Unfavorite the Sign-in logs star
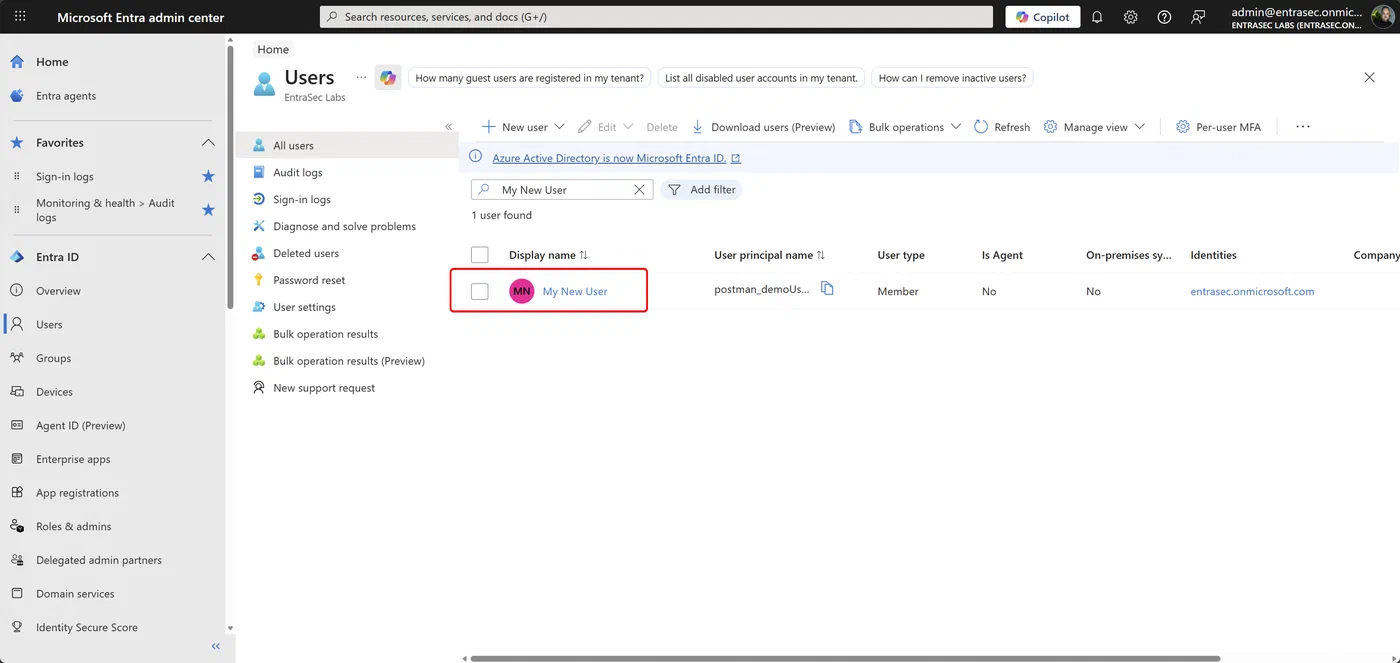The height and width of the screenshot is (663, 1400). coord(208,176)
